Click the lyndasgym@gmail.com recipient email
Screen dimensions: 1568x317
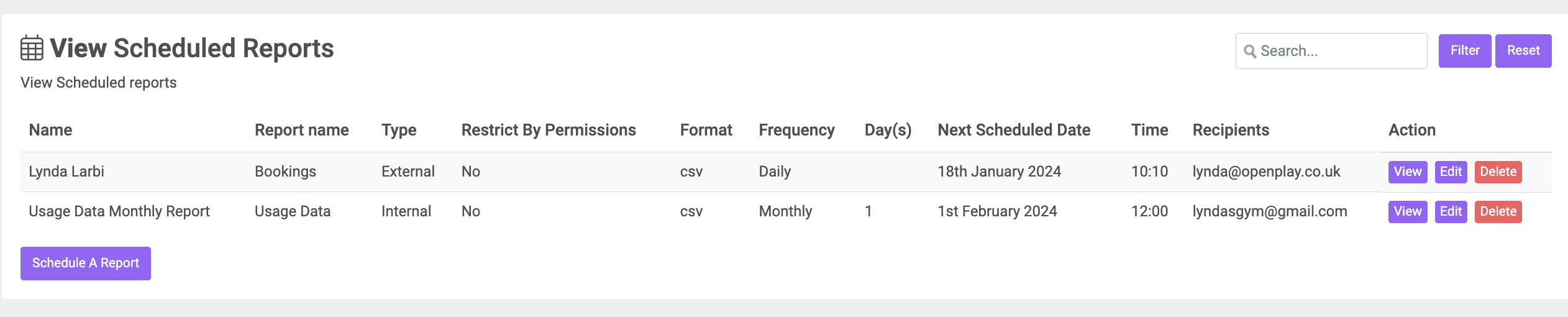pyautogui.click(x=1270, y=211)
